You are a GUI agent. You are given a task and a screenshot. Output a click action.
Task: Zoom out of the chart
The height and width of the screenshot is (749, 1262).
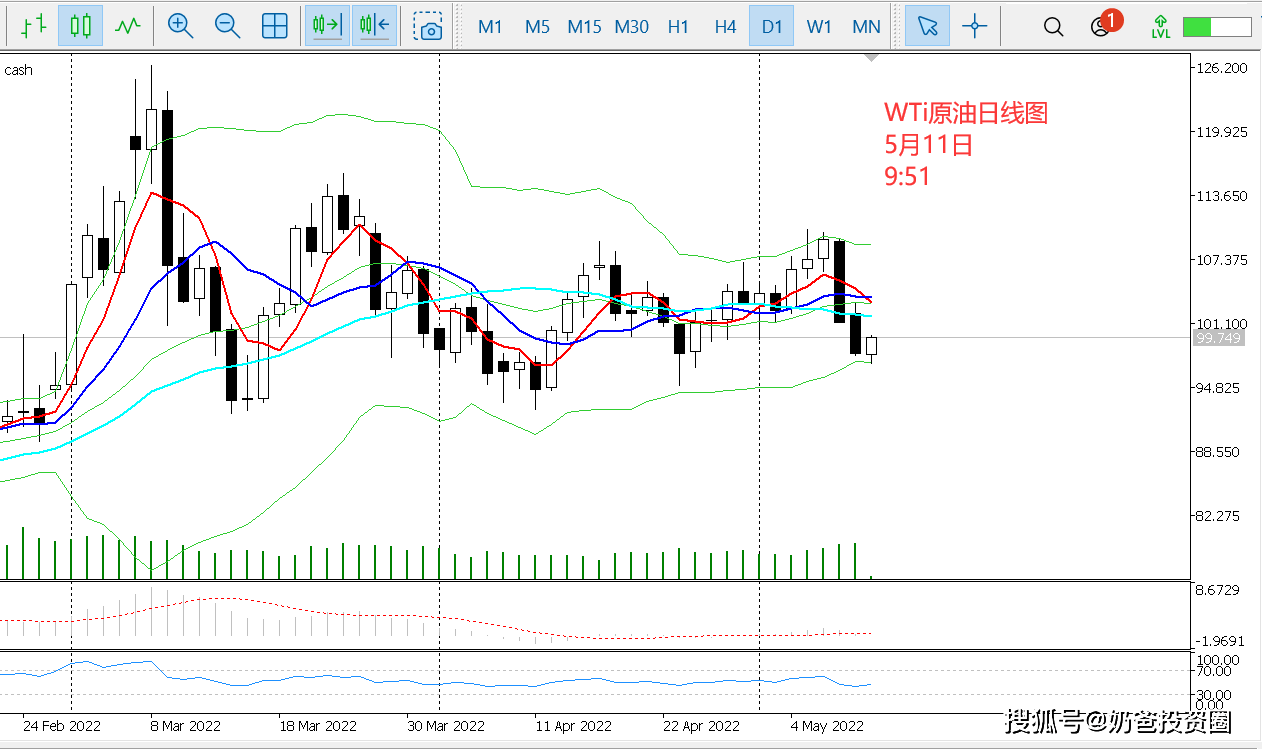(x=228, y=26)
